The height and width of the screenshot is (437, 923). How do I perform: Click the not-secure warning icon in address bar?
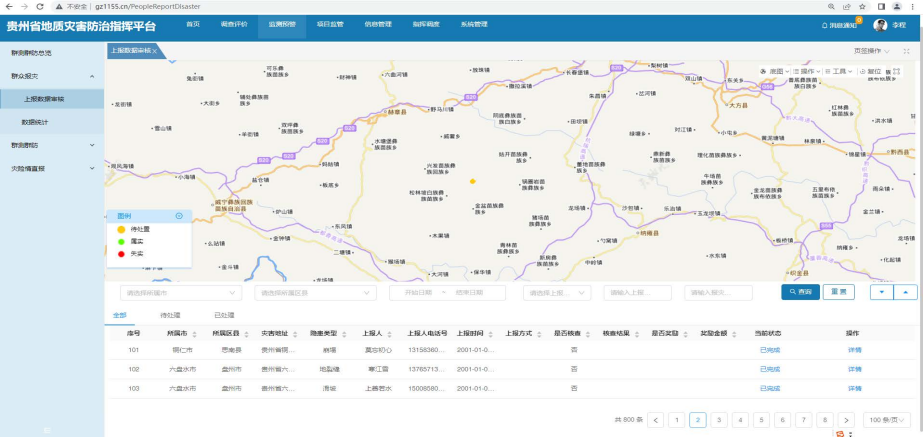[59, 6]
